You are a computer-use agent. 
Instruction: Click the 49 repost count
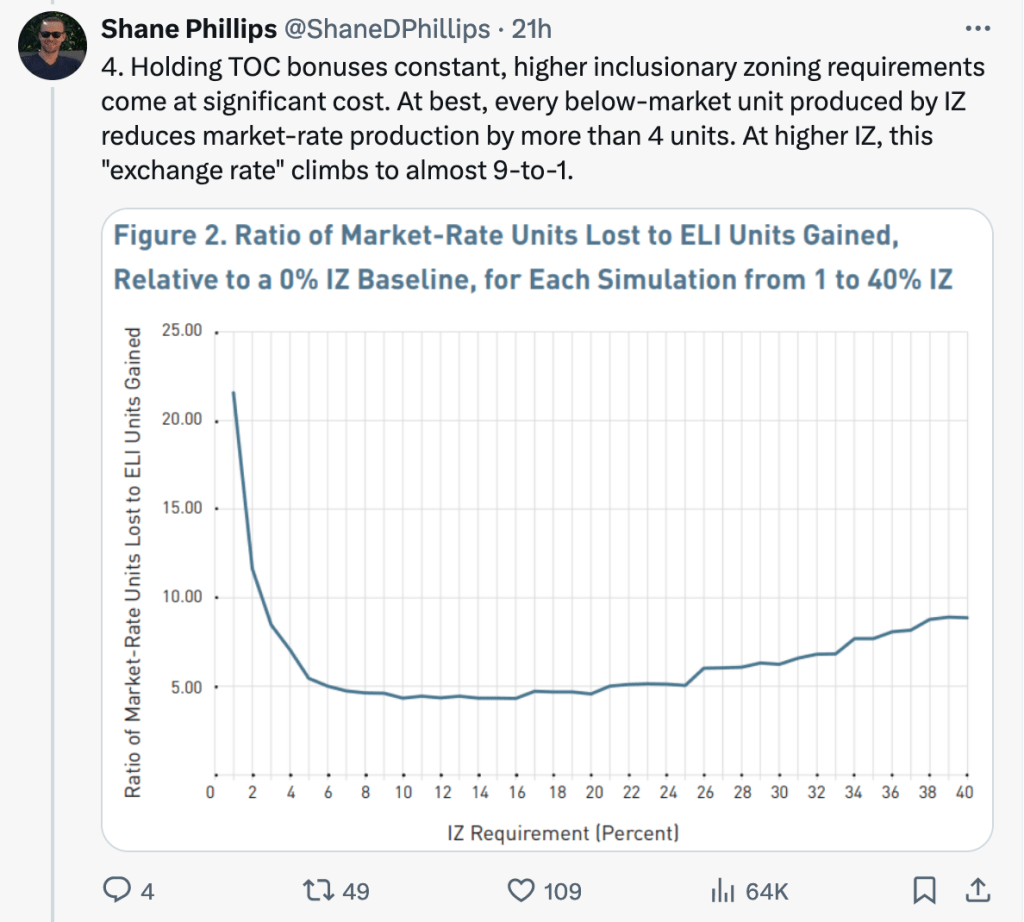click(356, 889)
